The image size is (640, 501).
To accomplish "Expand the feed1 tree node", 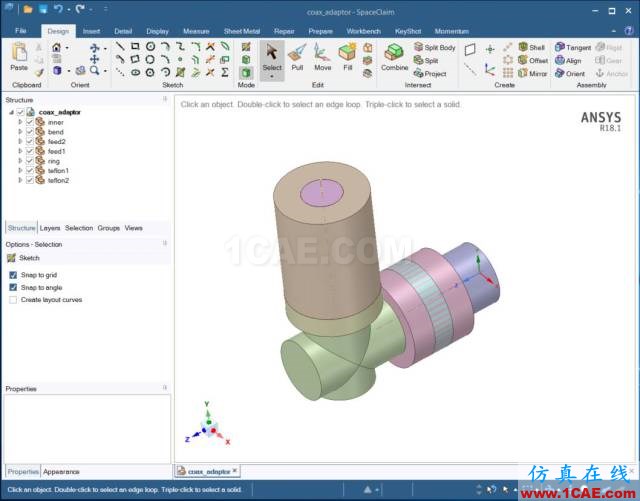I will [20, 151].
